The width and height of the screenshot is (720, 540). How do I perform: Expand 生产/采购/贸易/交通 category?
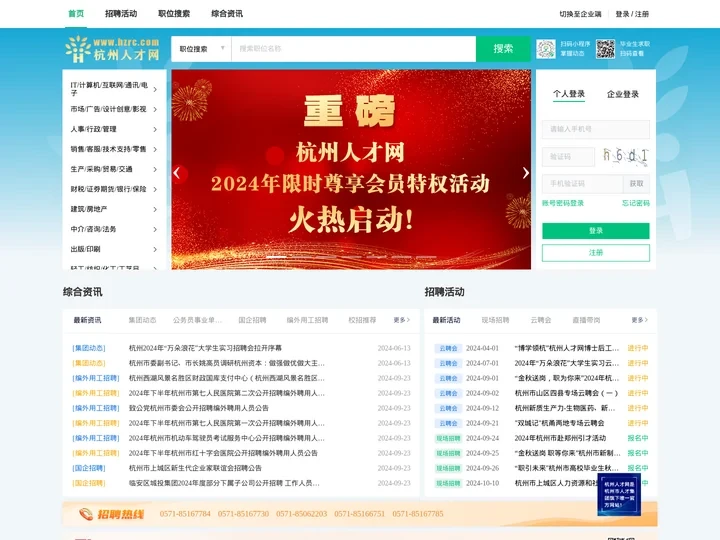[113, 169]
